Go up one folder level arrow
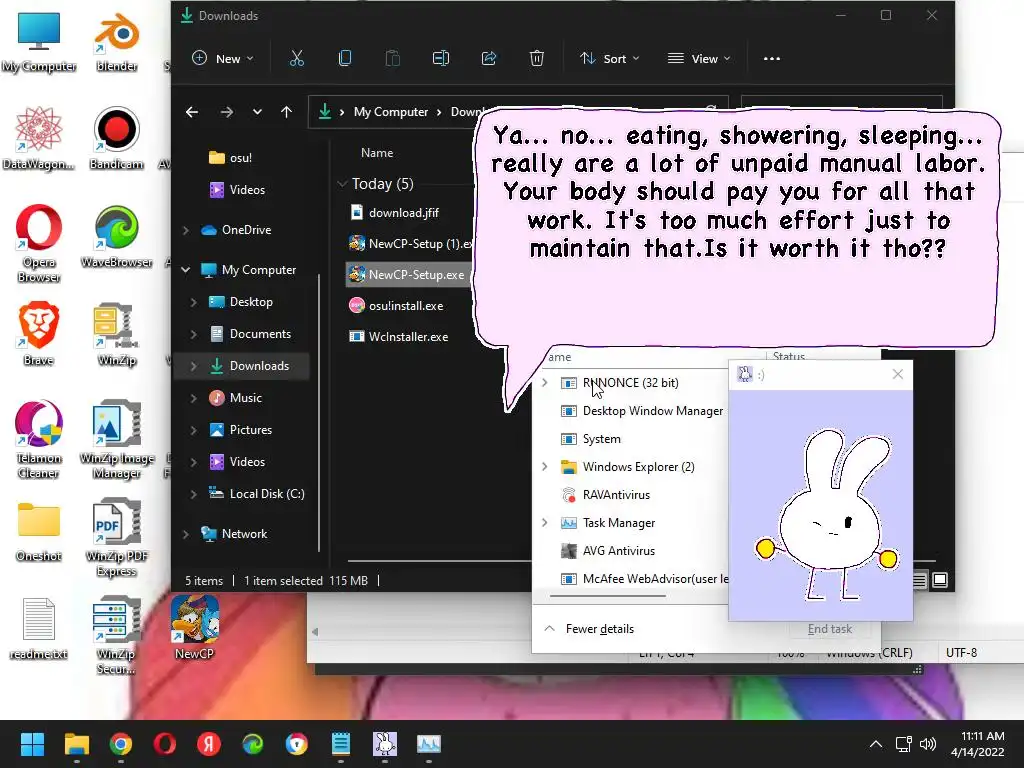Viewport: 1024px width, 768px height. 286,112
